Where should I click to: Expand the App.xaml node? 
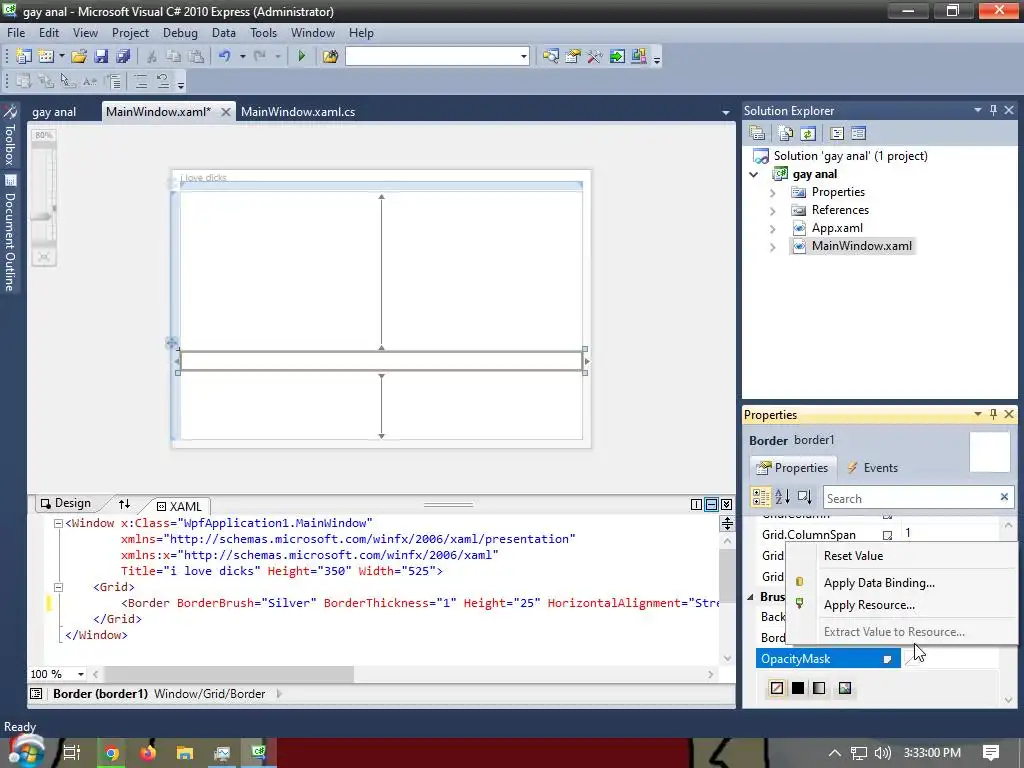773,229
